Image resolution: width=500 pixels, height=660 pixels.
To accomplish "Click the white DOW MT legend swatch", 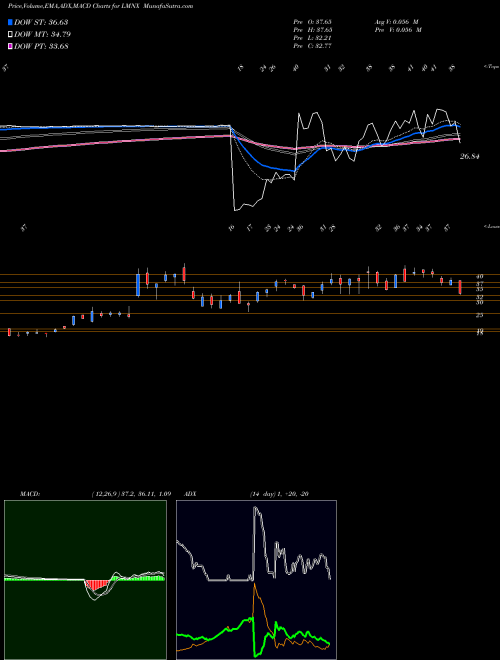I will pyautogui.click(x=11, y=35).
